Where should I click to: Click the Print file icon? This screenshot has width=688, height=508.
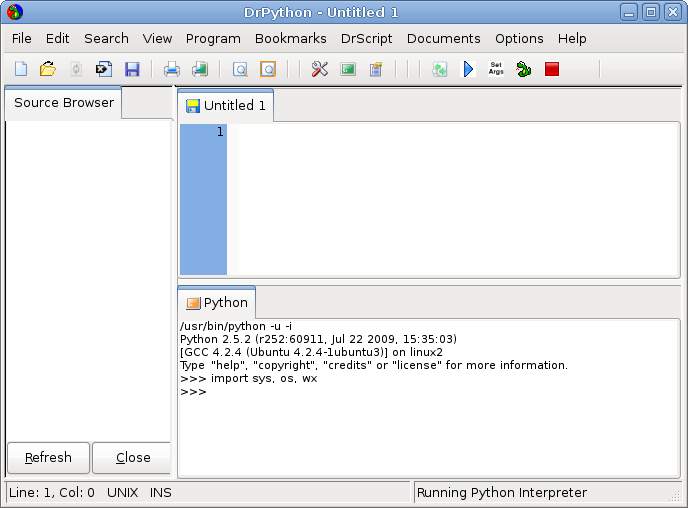click(172, 69)
